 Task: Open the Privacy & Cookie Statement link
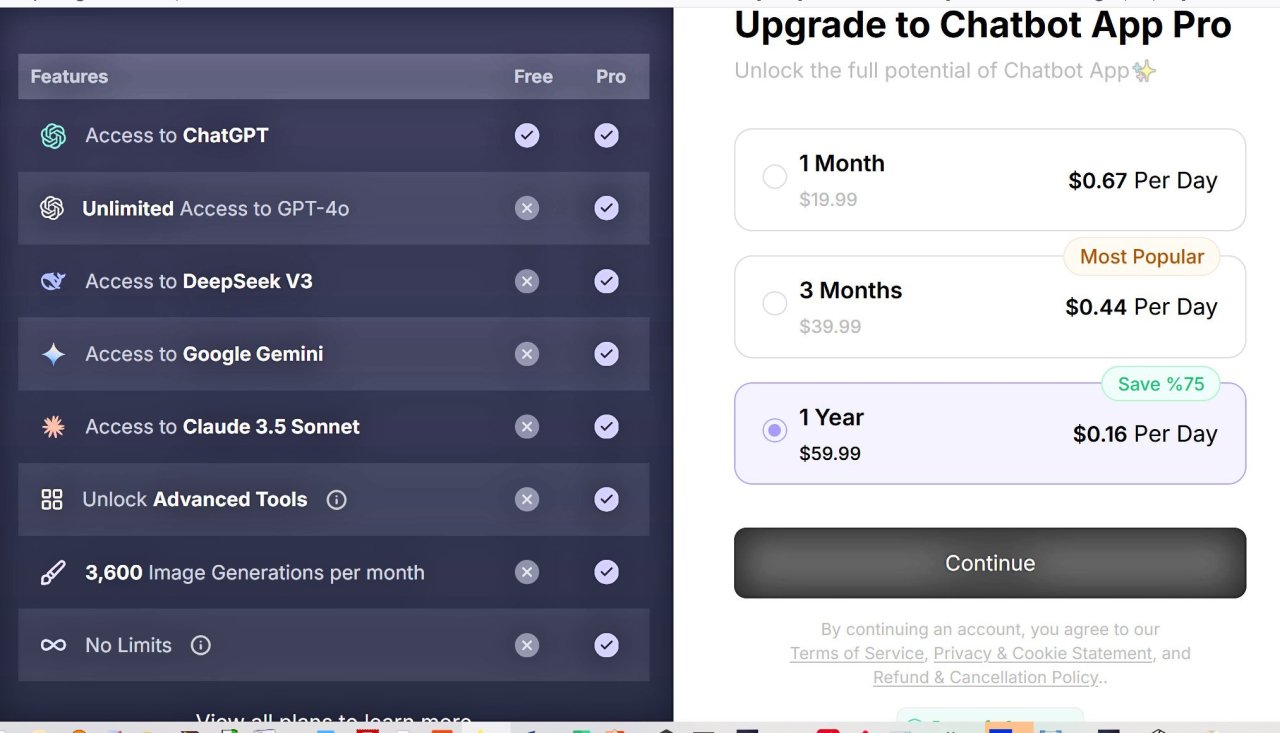(x=1042, y=653)
